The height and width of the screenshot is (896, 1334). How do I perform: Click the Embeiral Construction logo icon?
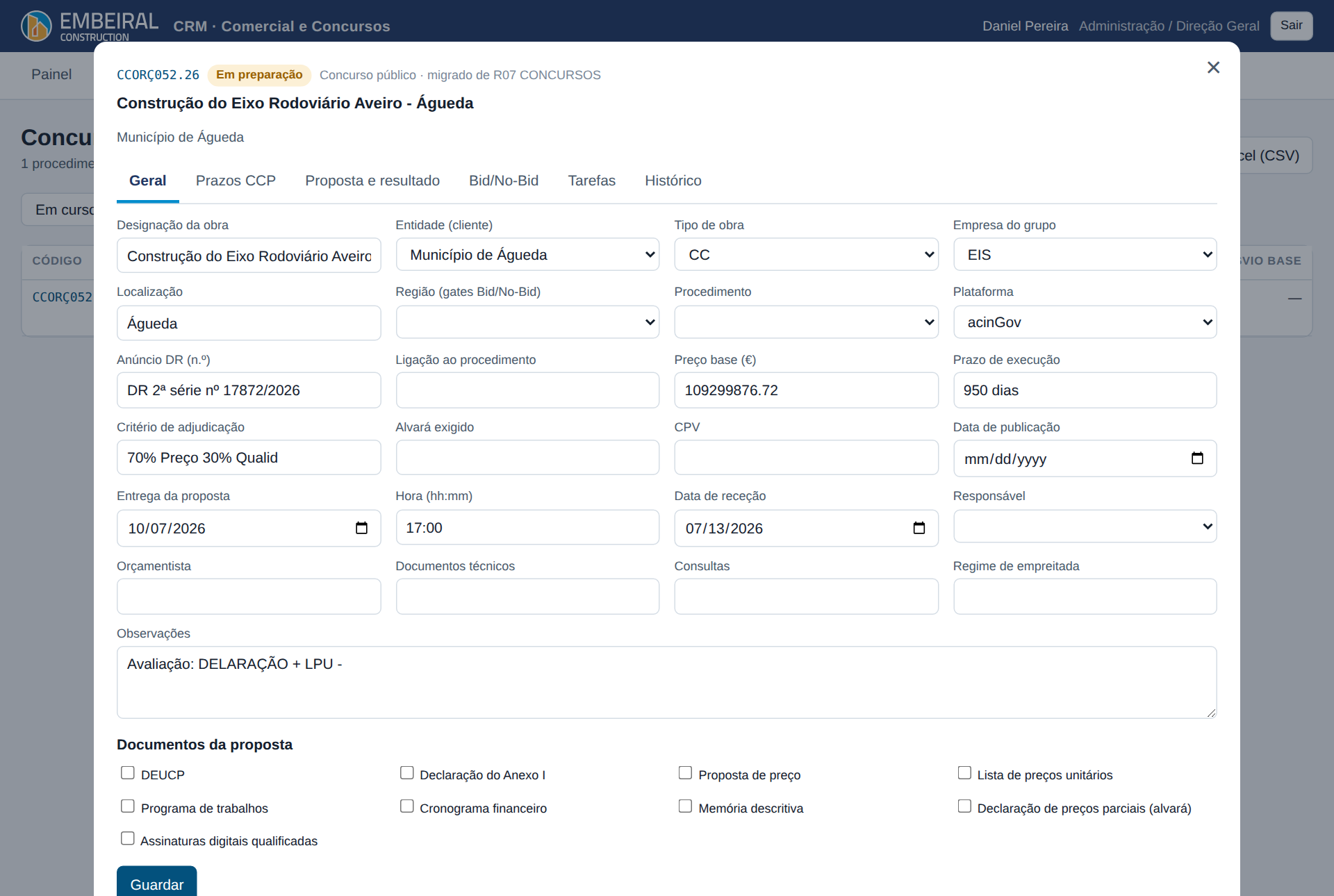(36, 26)
